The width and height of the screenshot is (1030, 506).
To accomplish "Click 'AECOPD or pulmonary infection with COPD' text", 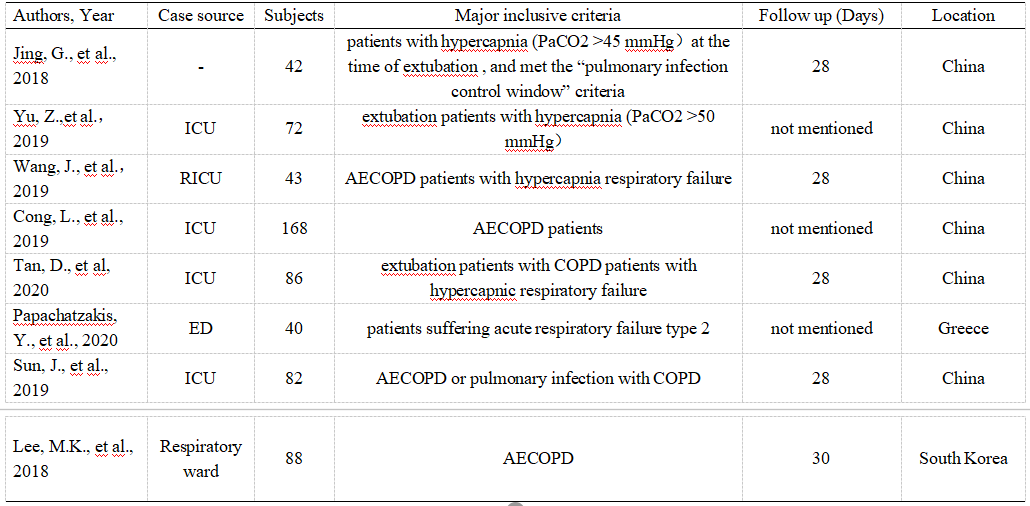I will point(538,378).
